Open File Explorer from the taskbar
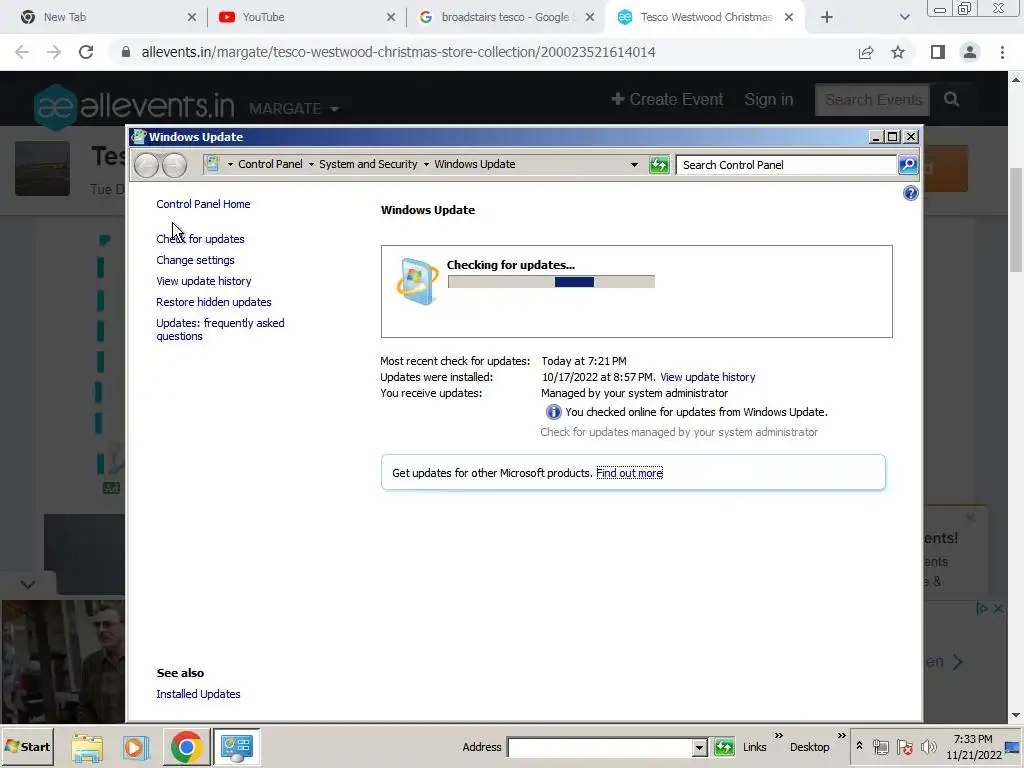Screen dimensions: 1024x768 (x=87, y=747)
